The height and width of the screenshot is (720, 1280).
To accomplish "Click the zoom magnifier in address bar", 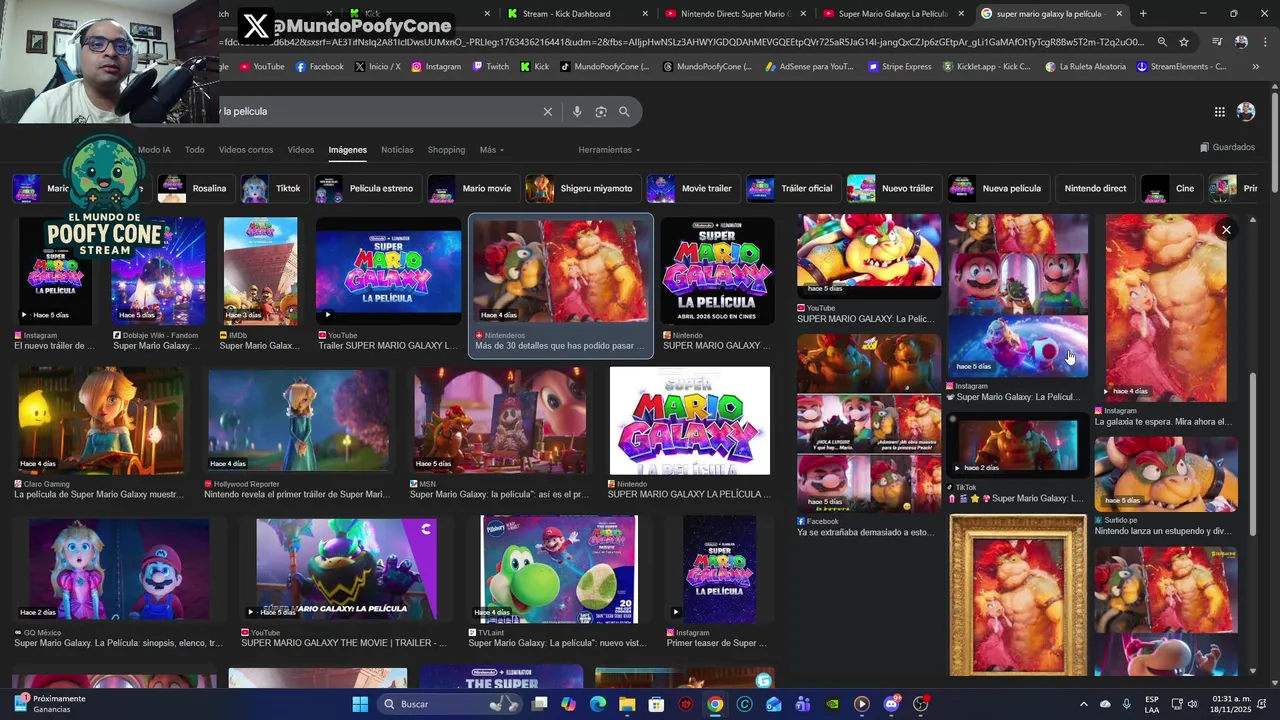I will point(1162,42).
